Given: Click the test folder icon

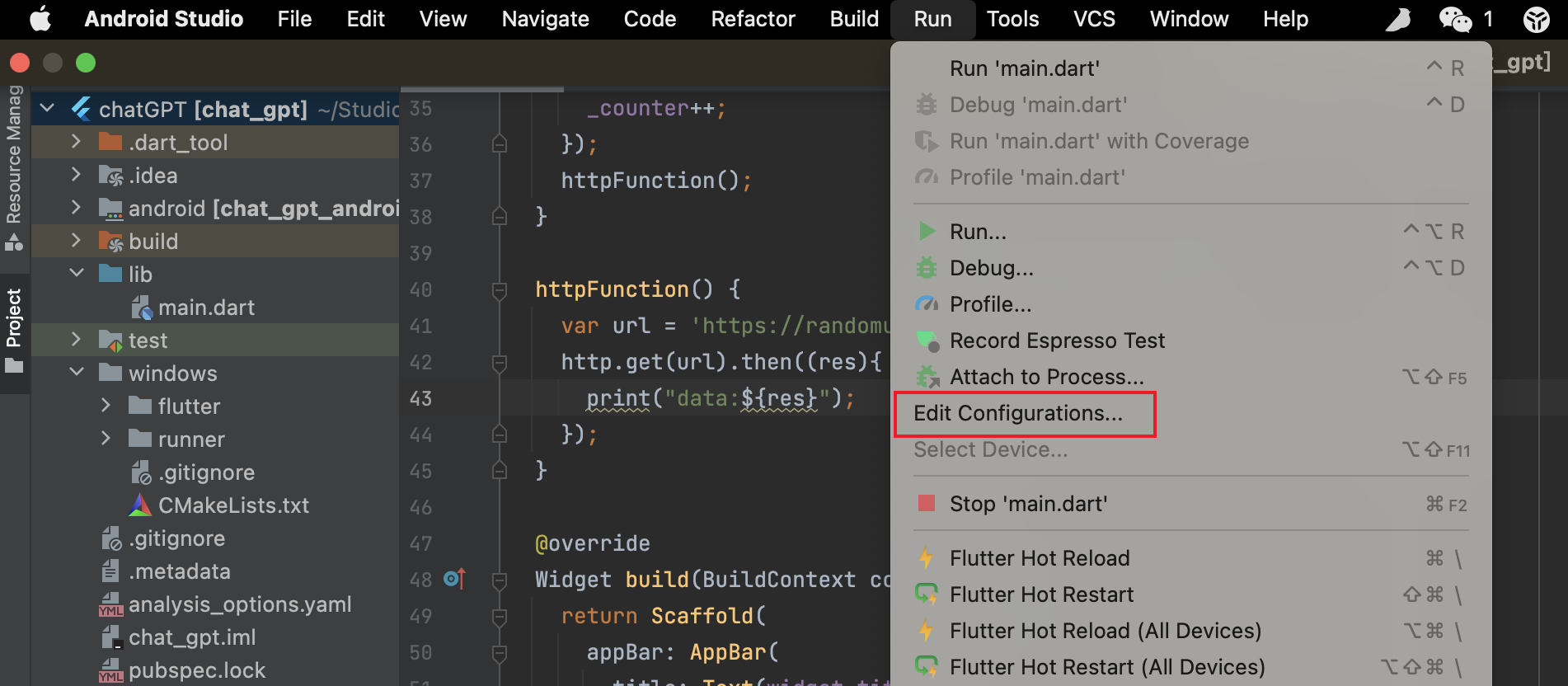Looking at the screenshot, I should pos(110,340).
